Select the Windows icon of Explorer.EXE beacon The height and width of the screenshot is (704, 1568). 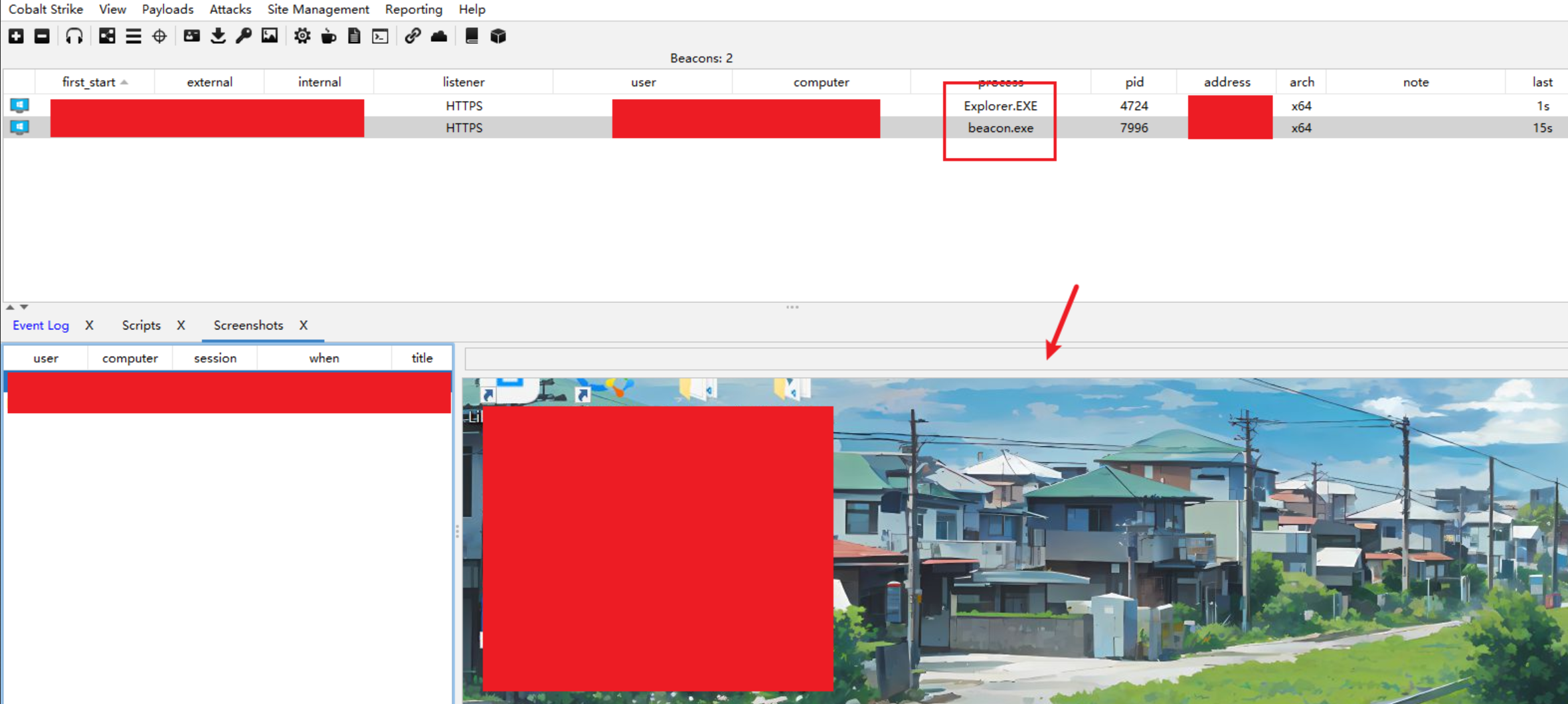19,105
